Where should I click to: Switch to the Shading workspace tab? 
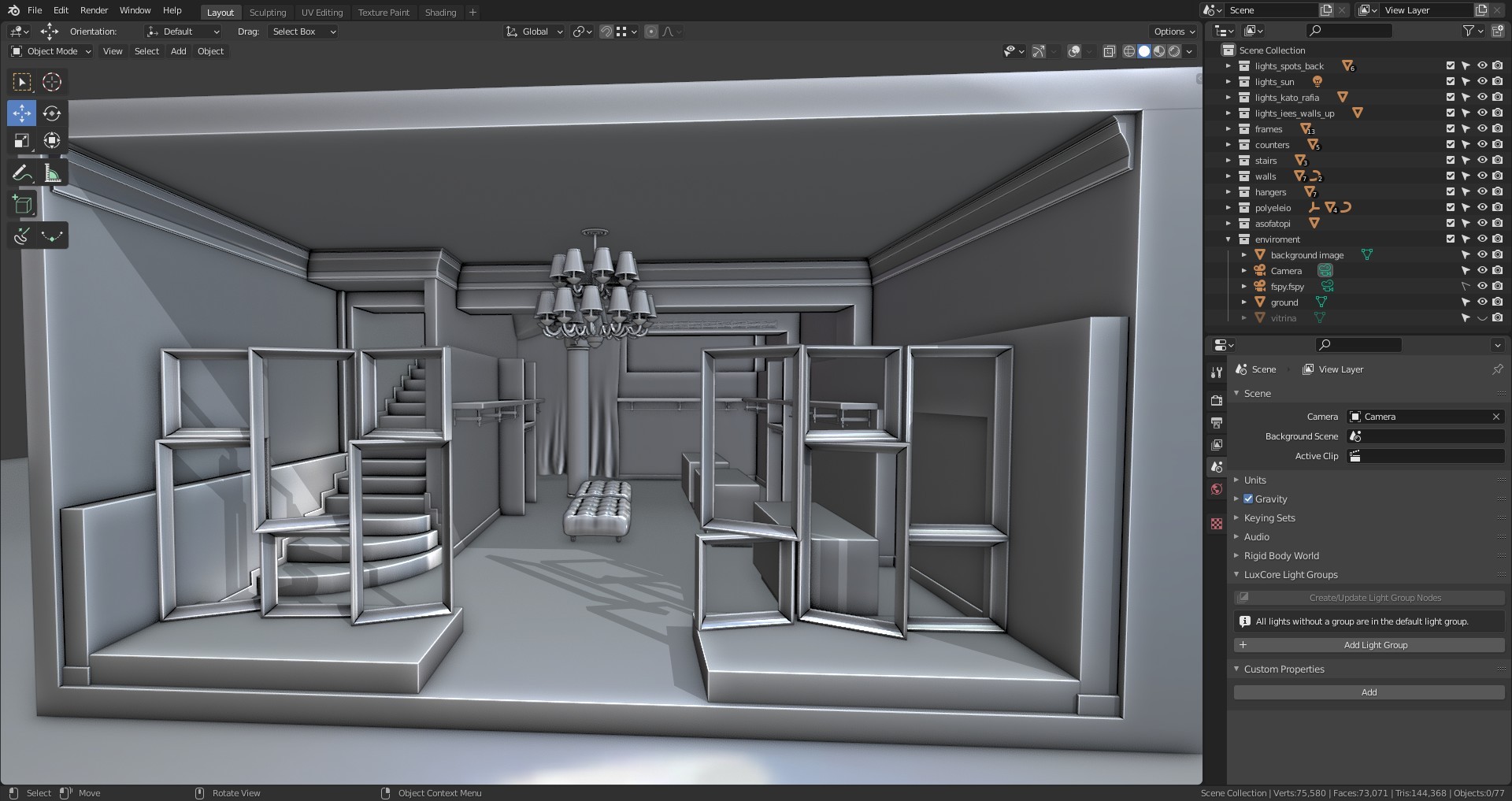pyautogui.click(x=440, y=13)
